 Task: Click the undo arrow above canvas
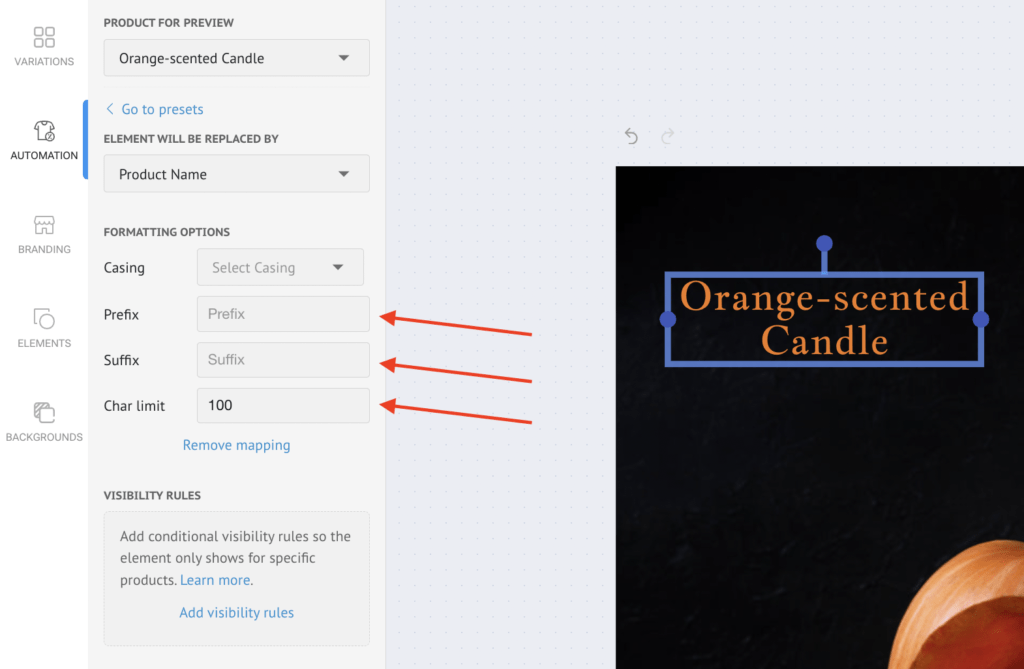pos(631,136)
